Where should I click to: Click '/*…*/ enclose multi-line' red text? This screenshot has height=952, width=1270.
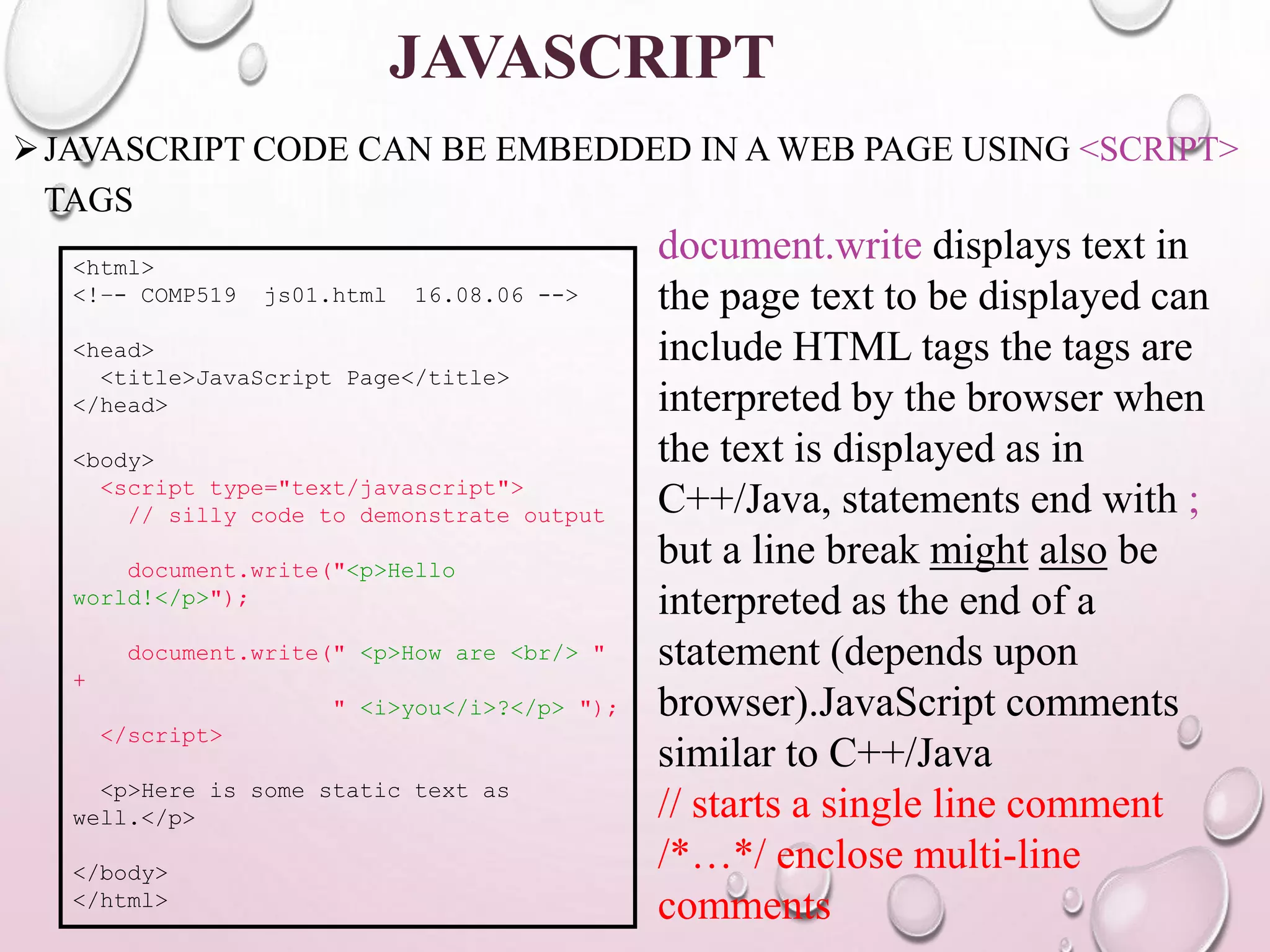tap(869, 855)
